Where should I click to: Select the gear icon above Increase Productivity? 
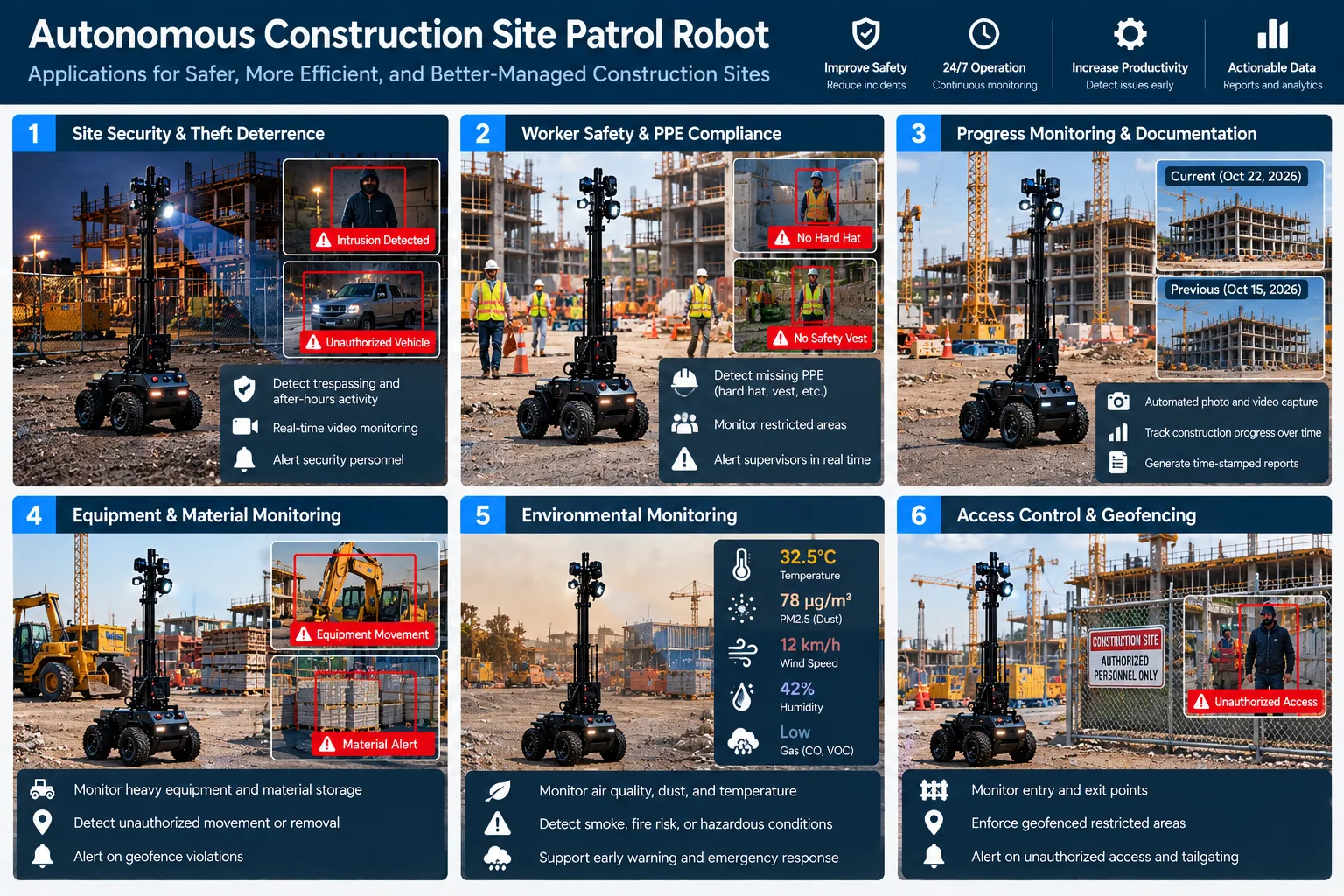(1130, 34)
